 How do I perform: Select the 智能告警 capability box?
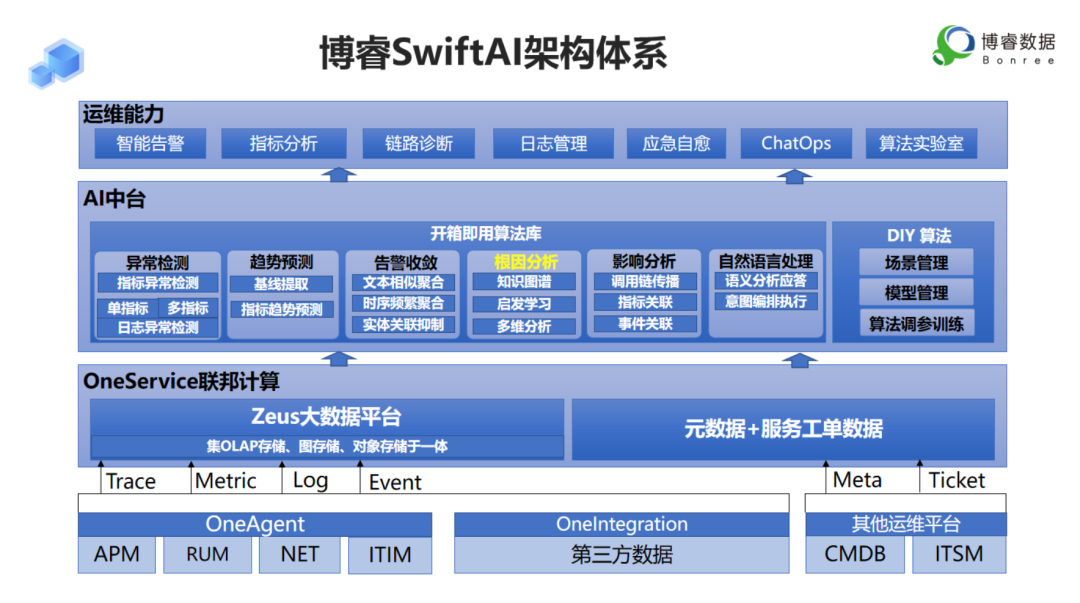[x=150, y=144]
